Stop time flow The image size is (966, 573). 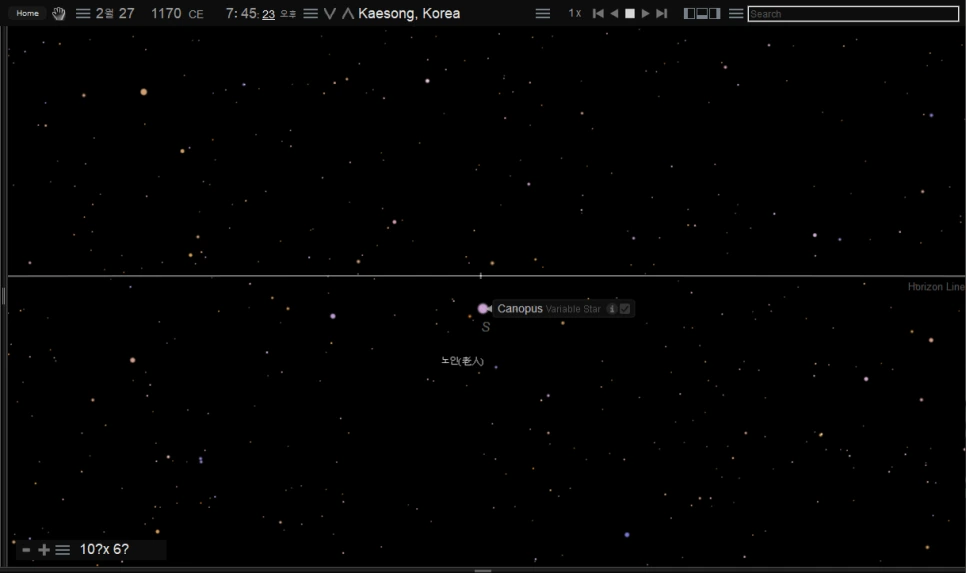[630, 14]
